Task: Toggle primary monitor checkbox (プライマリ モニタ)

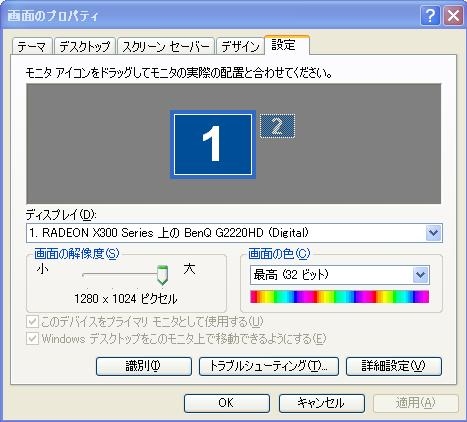Action: 32,322
